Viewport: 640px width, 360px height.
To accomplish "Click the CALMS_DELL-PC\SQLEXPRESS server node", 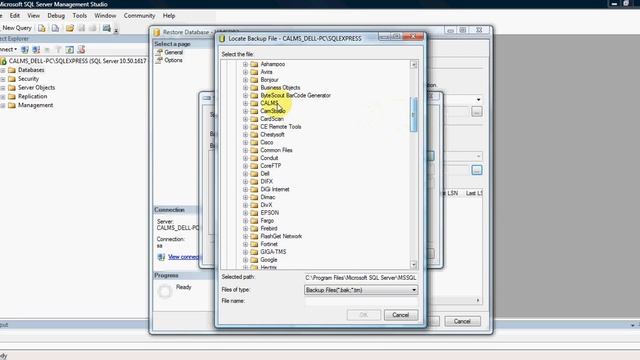I will 77,61.
